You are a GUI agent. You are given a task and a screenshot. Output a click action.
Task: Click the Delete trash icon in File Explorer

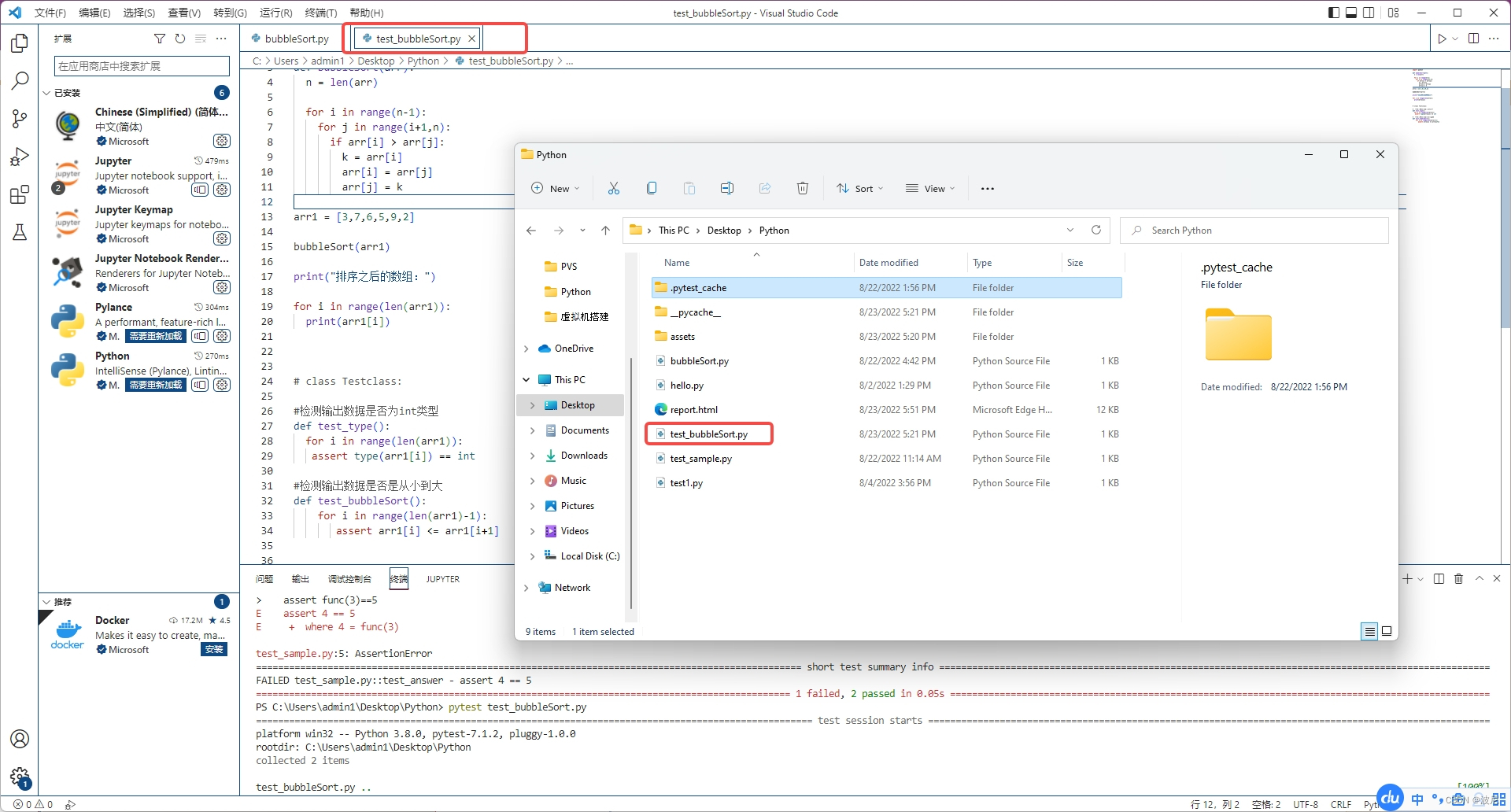(803, 188)
